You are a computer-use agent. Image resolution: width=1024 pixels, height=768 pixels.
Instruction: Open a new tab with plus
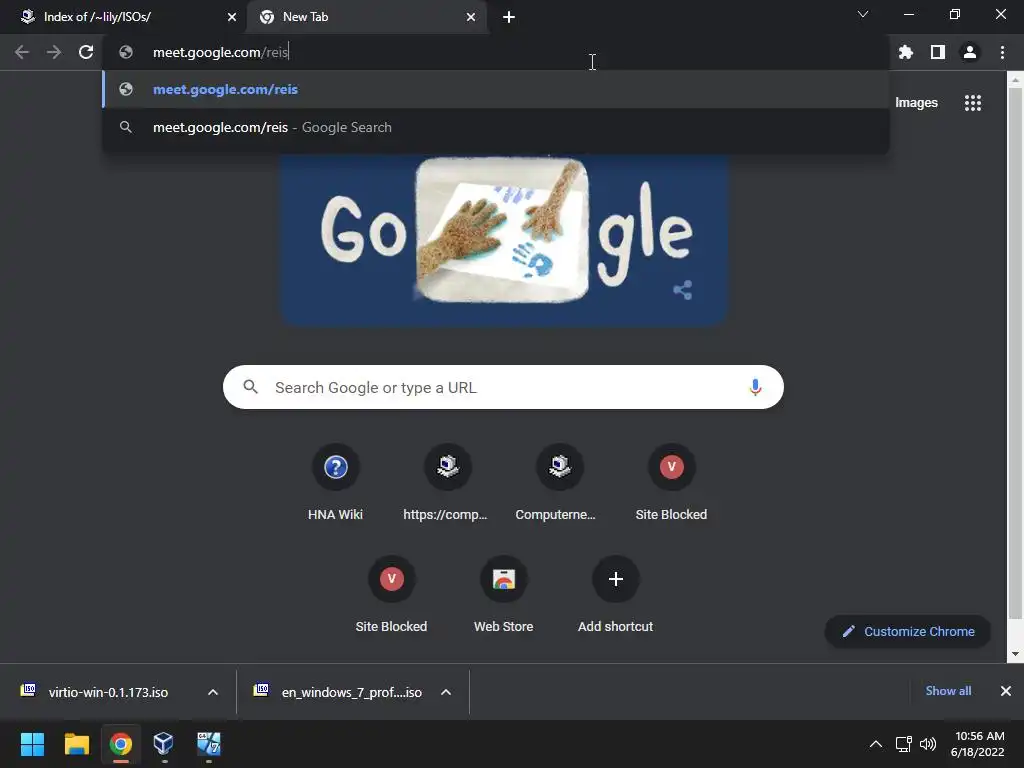[509, 17]
